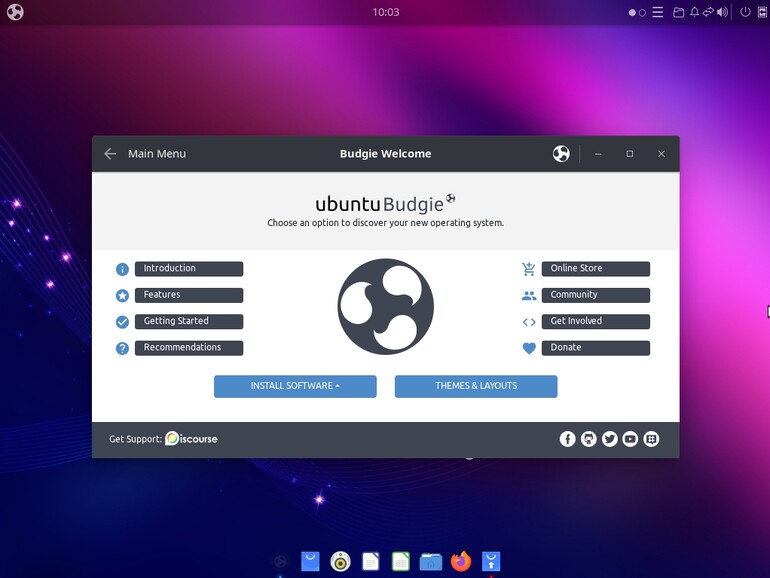Open the Discourse support link
The width and height of the screenshot is (770, 578).
(x=192, y=439)
